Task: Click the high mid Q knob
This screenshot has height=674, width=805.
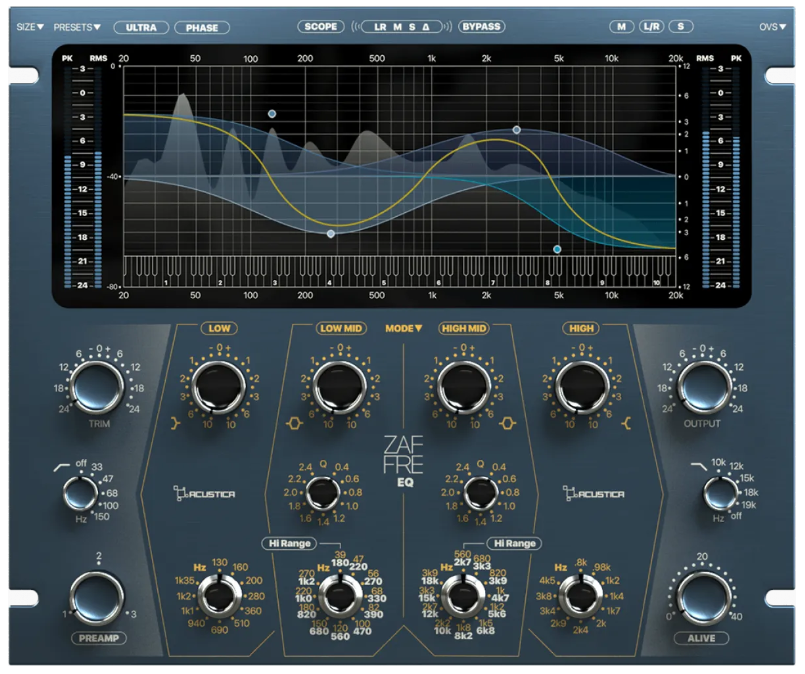Action: [480, 493]
